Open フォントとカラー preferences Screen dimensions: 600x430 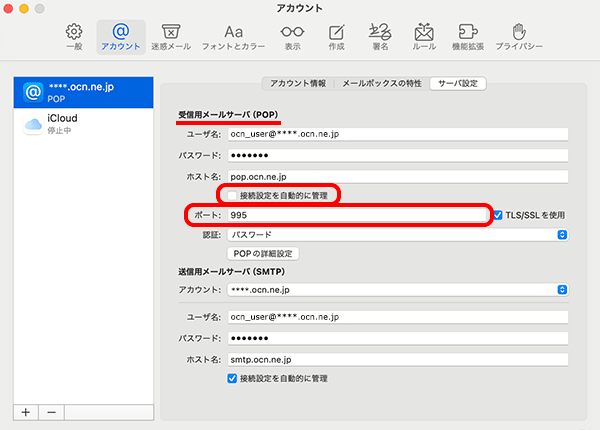click(233, 37)
